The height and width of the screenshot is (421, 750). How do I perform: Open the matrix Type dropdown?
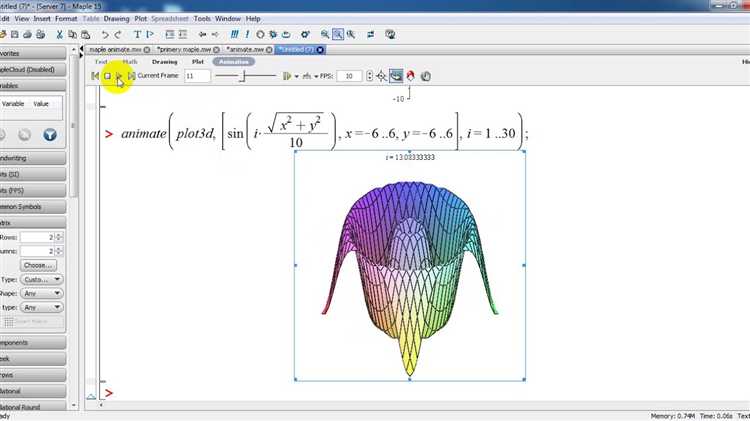(42, 279)
